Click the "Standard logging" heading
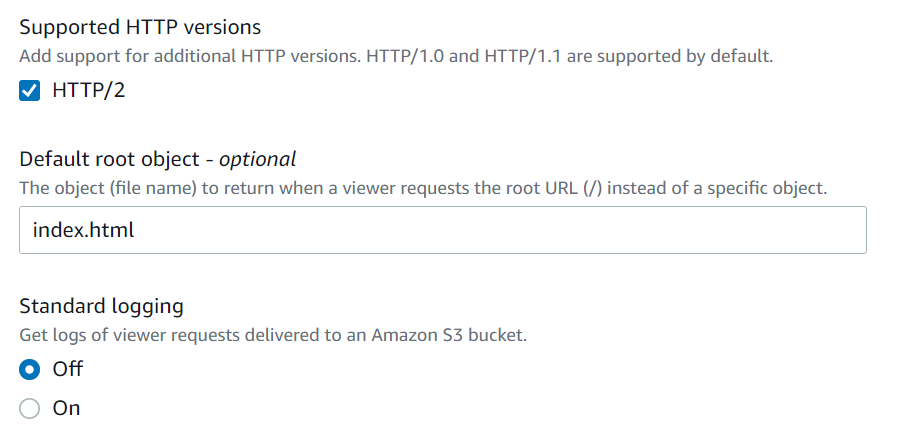This screenshot has width=901, height=443. (101, 305)
